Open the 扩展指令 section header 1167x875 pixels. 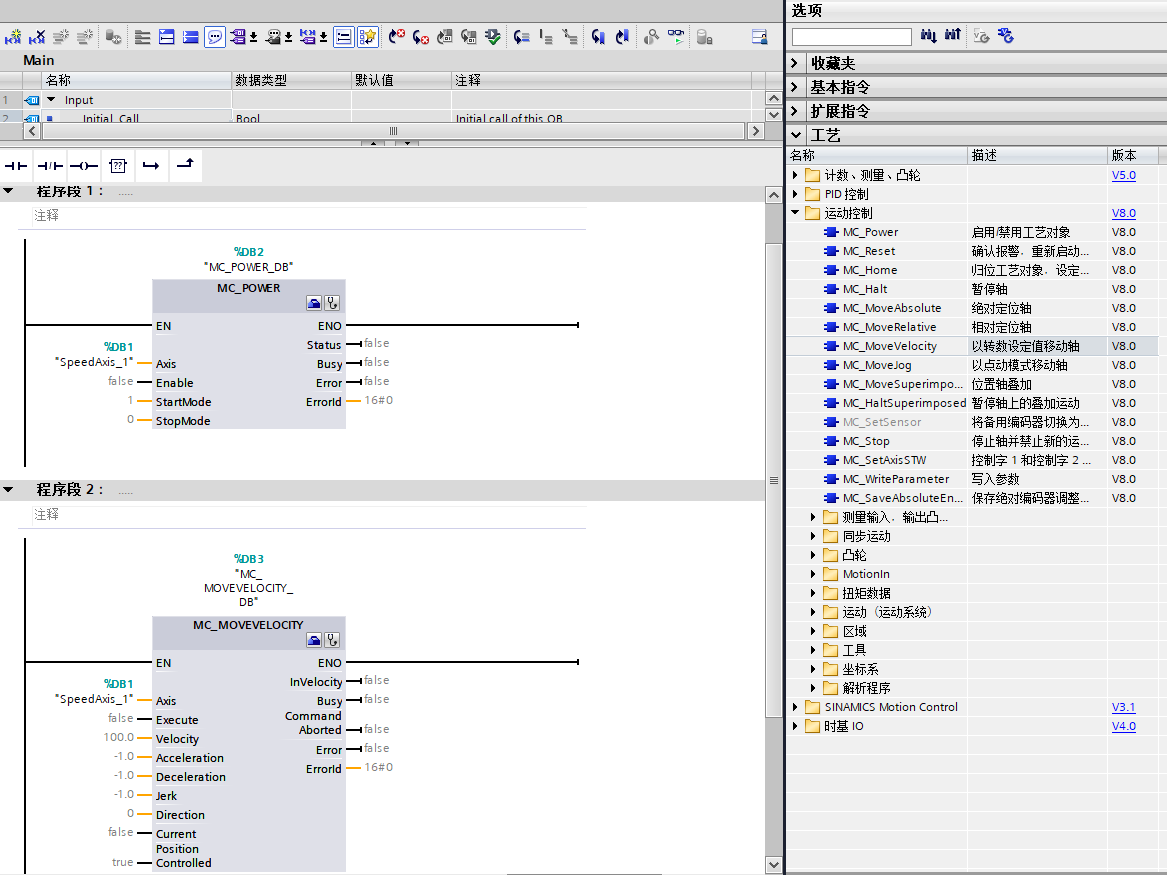(x=840, y=111)
